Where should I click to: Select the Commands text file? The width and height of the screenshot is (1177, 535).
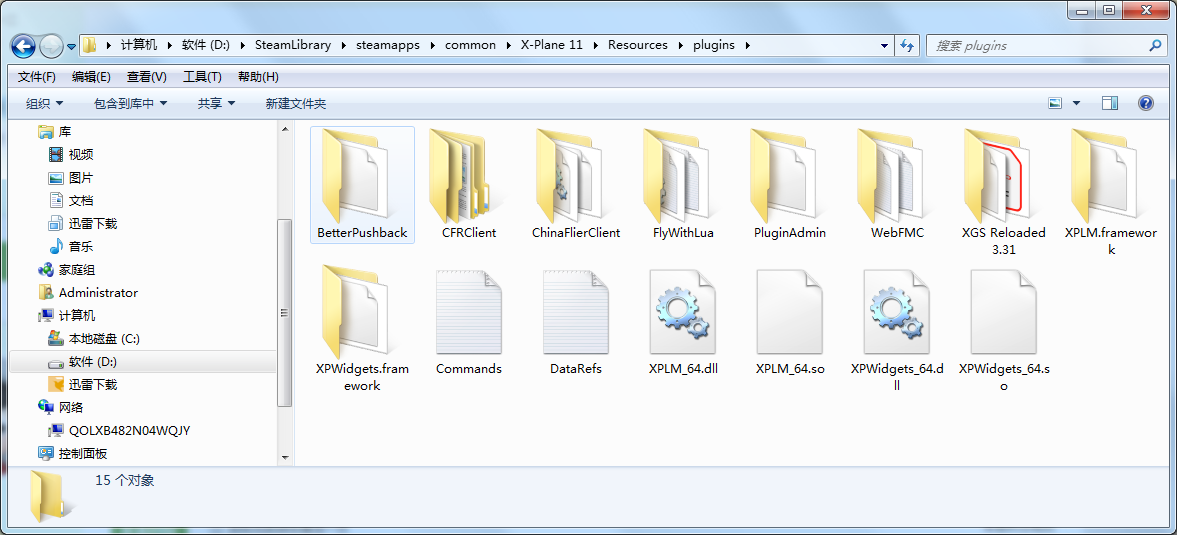[469, 321]
